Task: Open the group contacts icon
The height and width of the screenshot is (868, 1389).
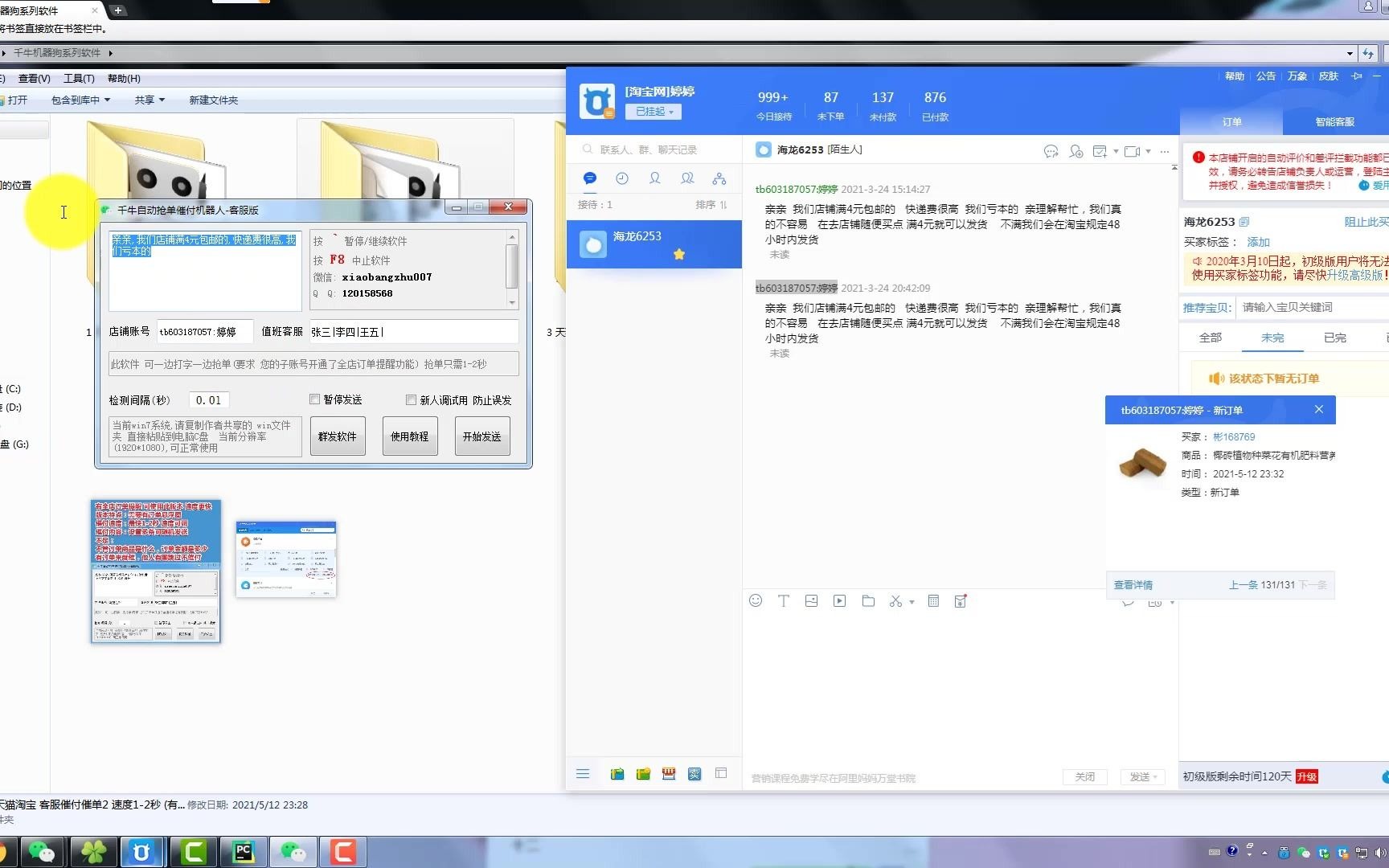Action: point(687,178)
